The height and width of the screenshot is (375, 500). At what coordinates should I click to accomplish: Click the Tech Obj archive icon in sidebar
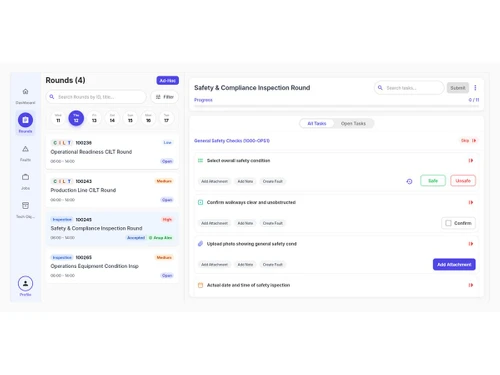point(25,205)
